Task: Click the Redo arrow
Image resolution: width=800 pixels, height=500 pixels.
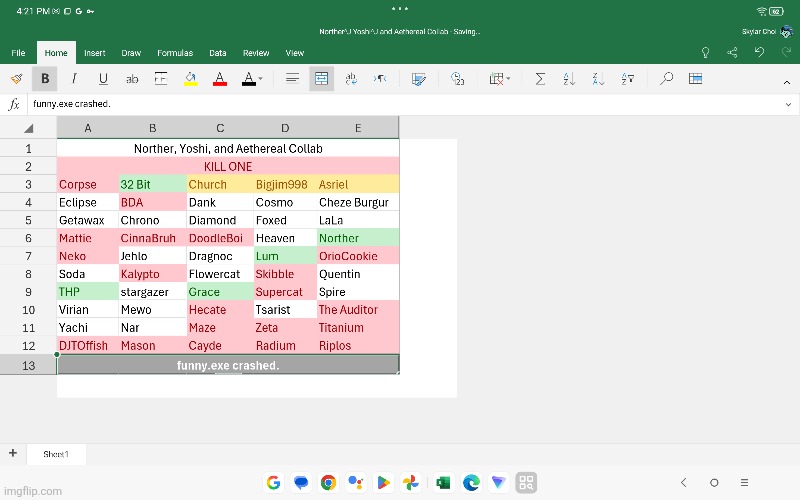Action: 786,52
